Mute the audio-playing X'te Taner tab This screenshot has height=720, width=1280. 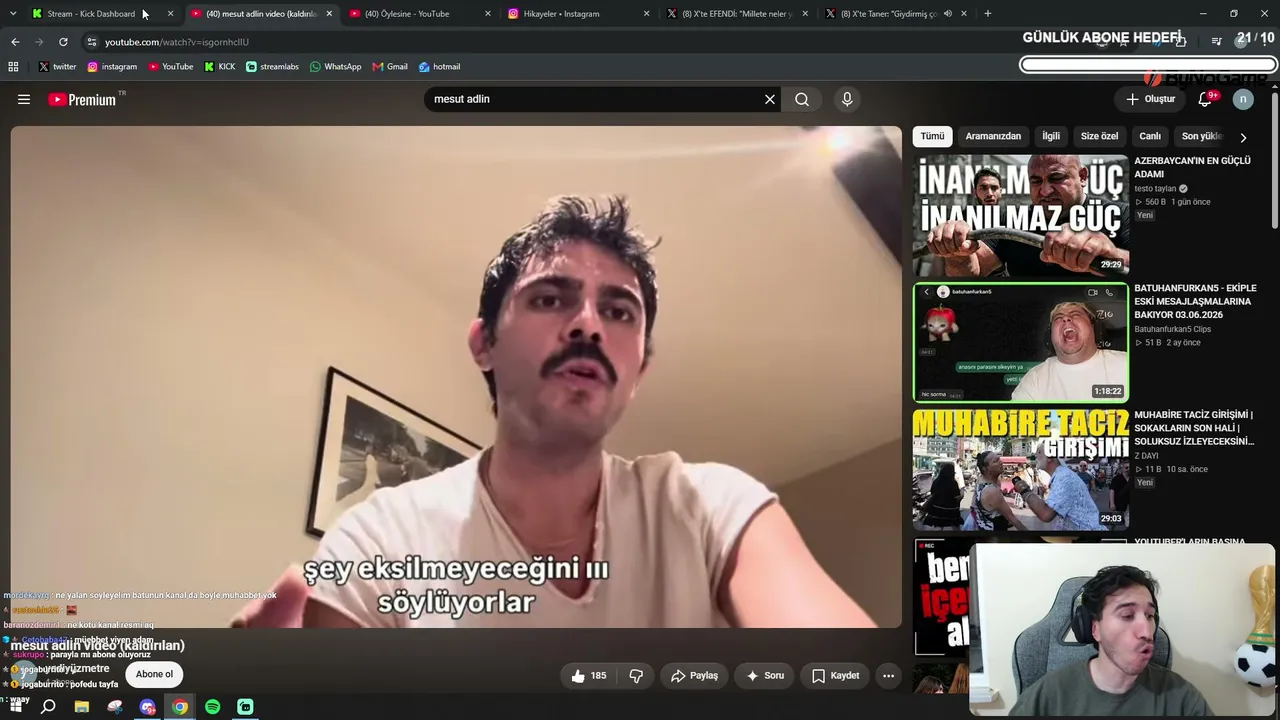point(947,14)
